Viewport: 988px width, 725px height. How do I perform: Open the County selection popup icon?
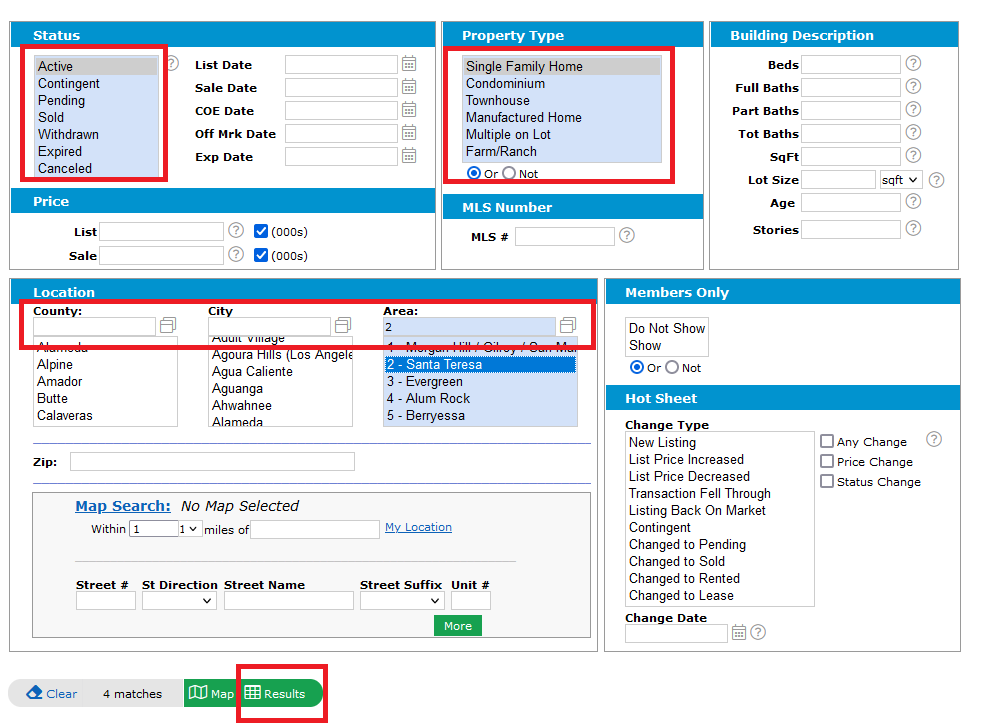click(x=168, y=325)
